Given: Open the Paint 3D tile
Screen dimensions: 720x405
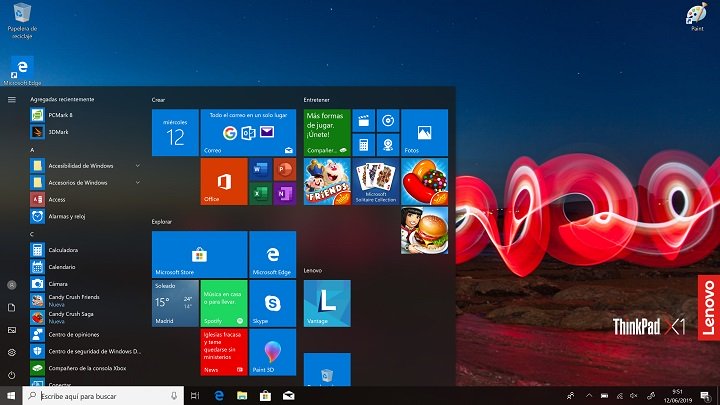Looking at the screenshot, I should pyautogui.click(x=273, y=352).
